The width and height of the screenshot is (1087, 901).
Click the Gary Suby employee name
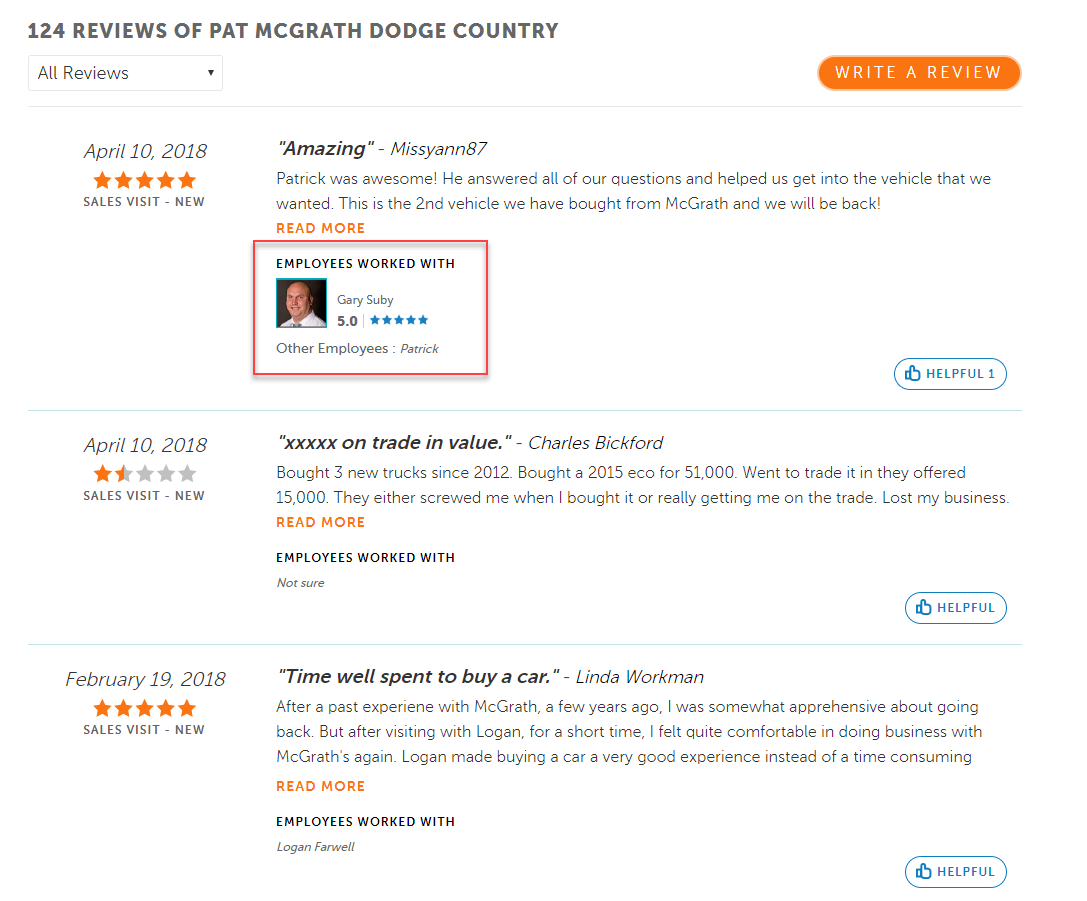[365, 300]
